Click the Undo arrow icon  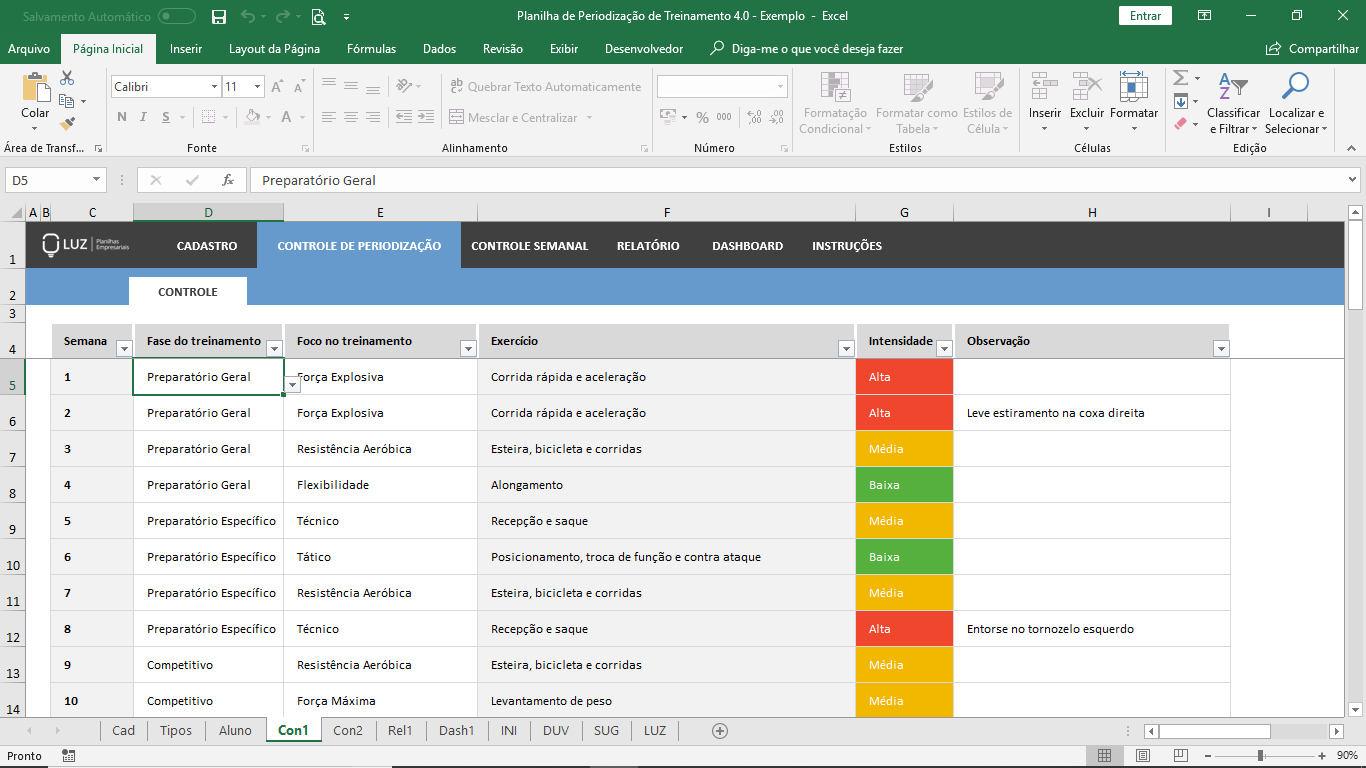coord(248,16)
